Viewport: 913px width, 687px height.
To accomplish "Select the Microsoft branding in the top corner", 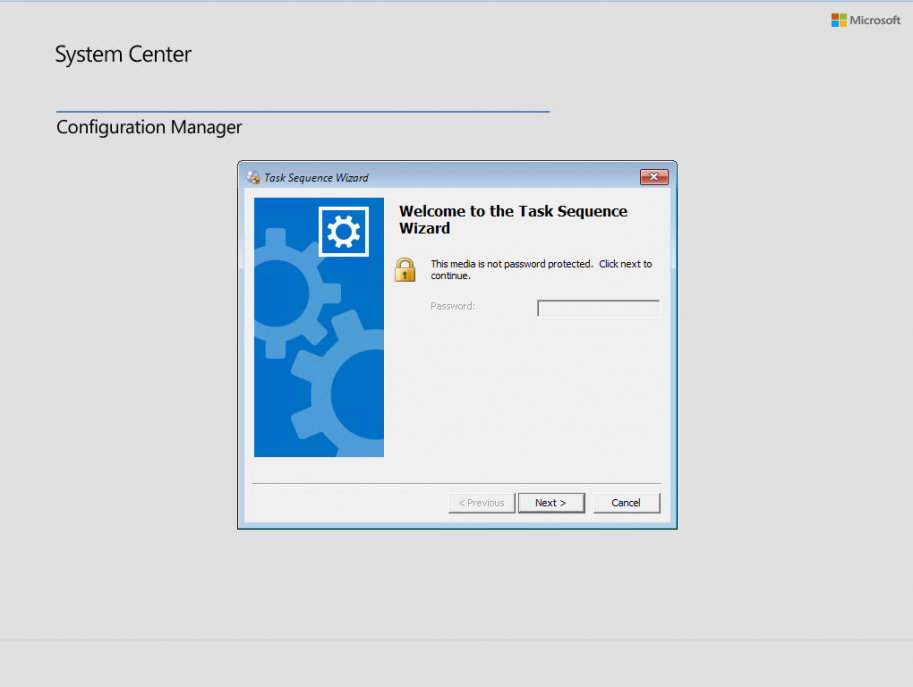I will click(x=866, y=19).
